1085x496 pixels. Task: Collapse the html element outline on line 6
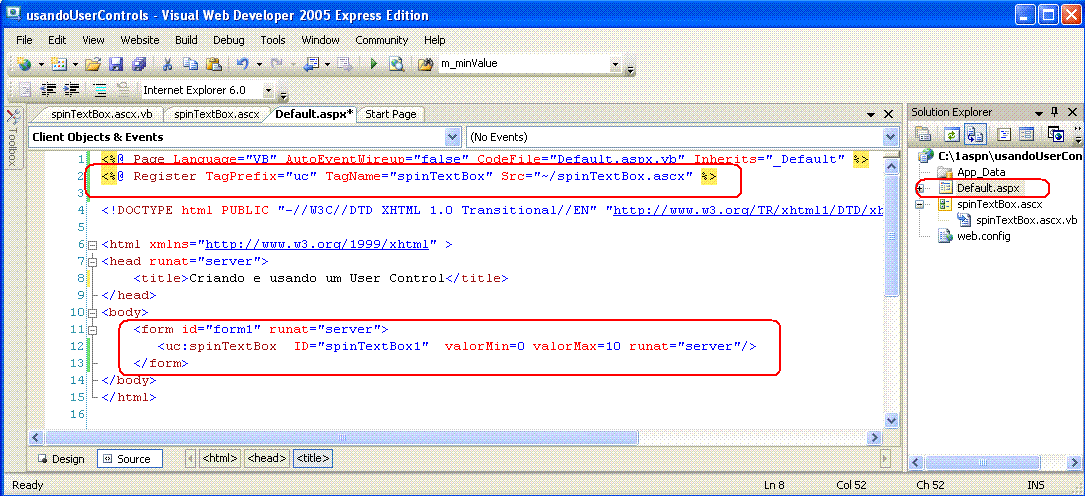pyautogui.click(x=93, y=244)
